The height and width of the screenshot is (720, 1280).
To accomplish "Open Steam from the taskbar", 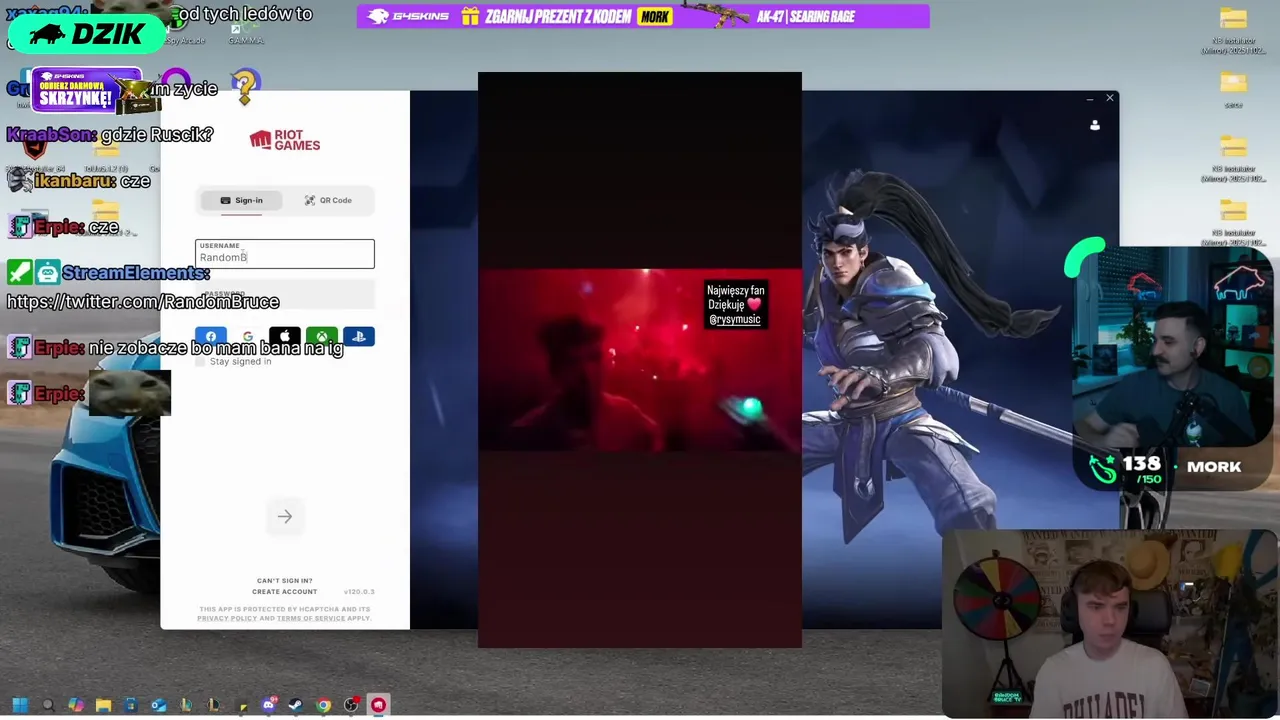I will click(295, 705).
